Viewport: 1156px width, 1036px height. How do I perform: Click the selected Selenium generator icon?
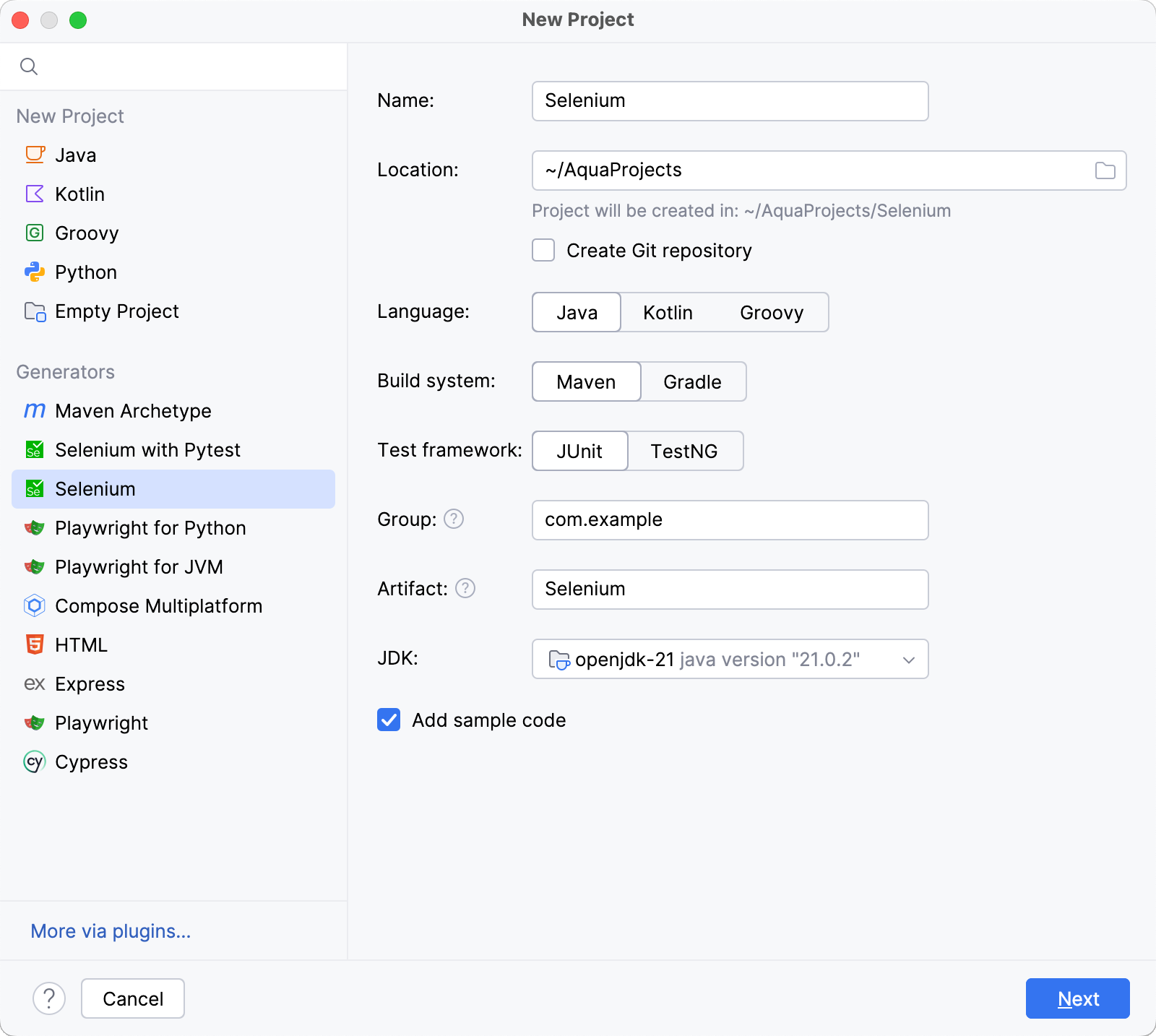35,488
